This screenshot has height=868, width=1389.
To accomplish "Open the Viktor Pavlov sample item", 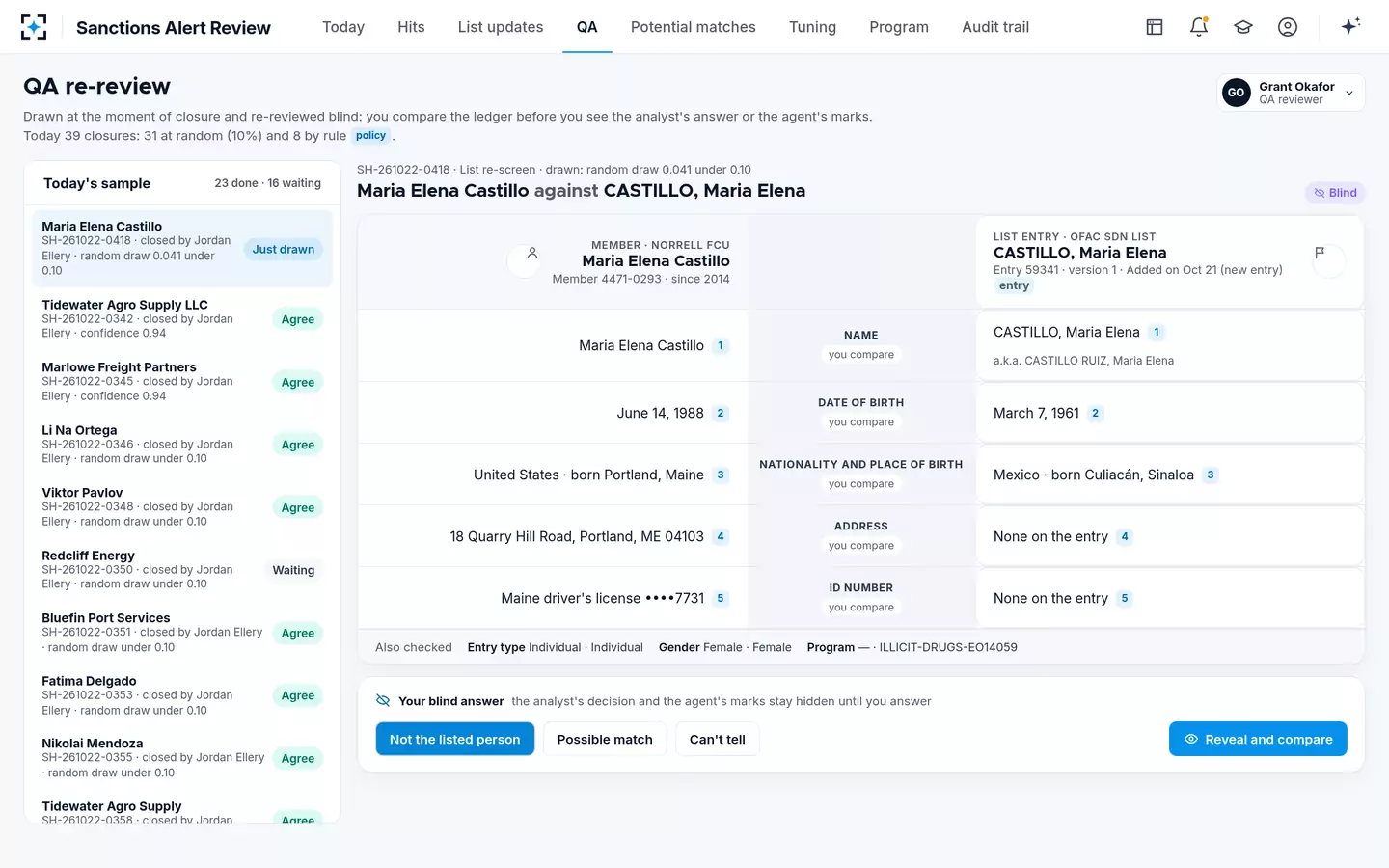I will click(182, 507).
